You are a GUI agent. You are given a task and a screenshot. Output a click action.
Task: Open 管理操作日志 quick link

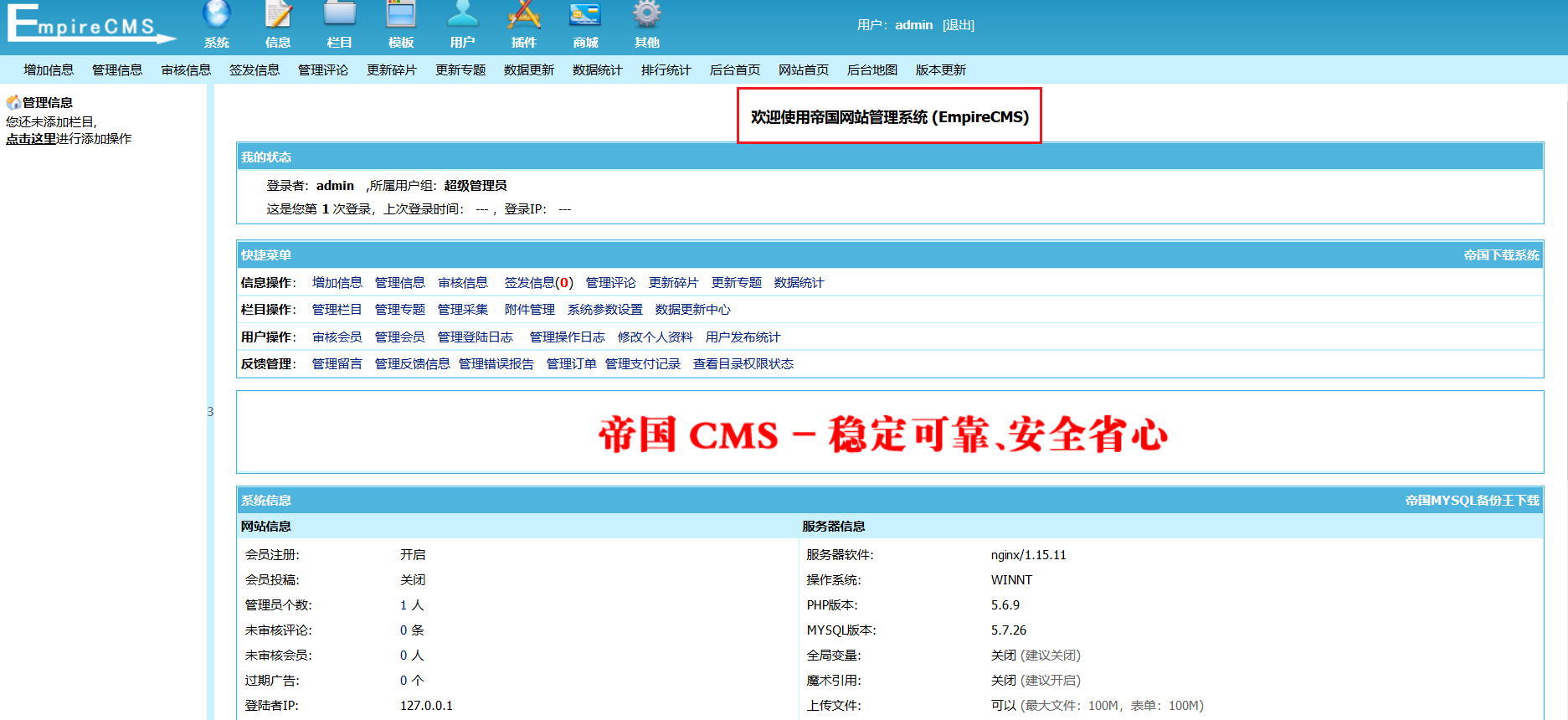point(568,337)
